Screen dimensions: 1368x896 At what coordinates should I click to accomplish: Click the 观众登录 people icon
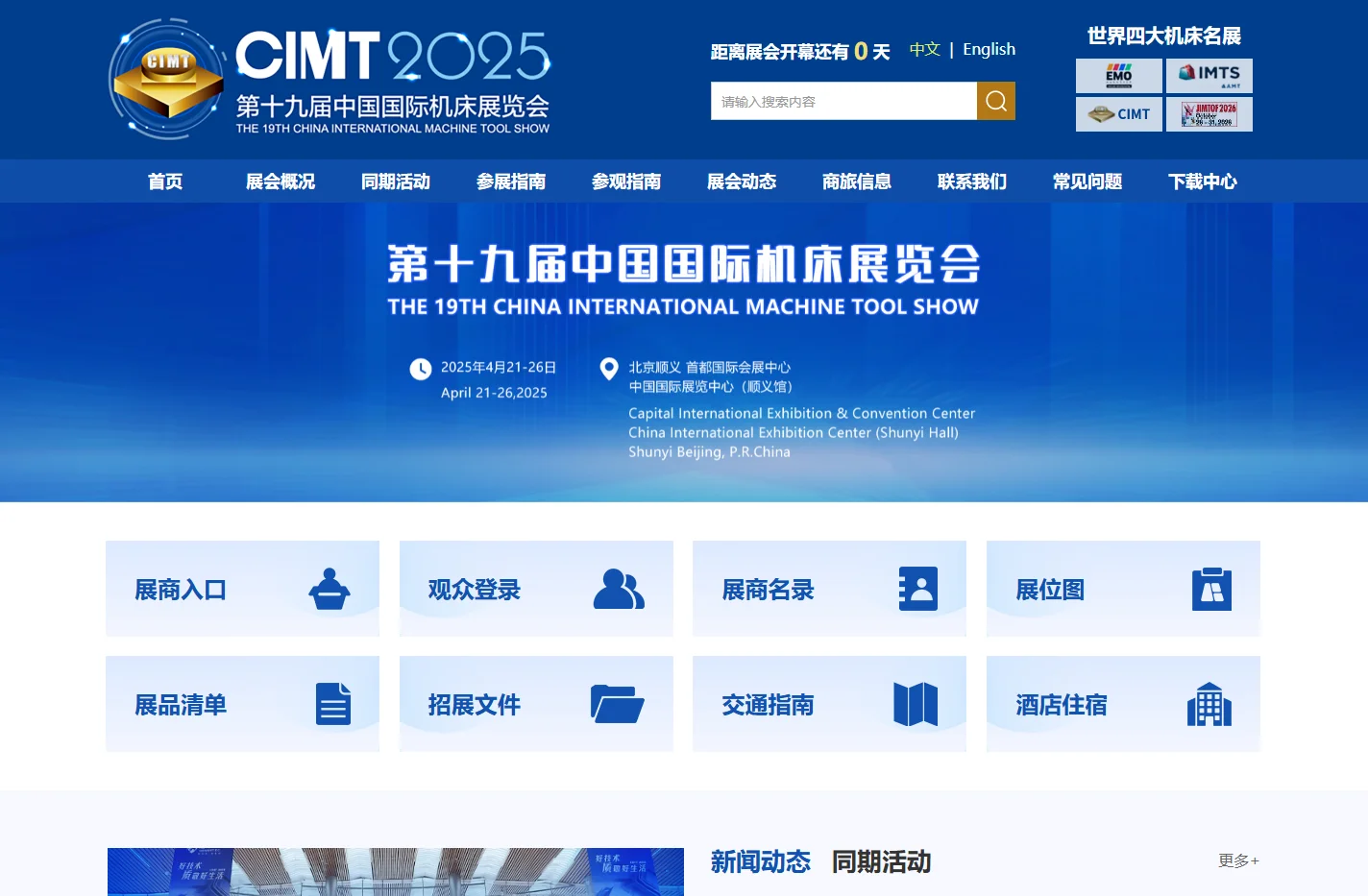619,589
